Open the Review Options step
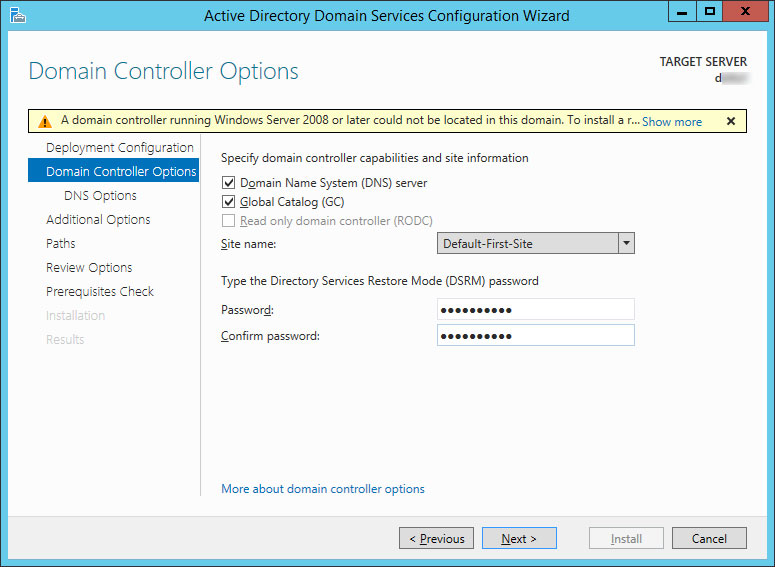Image resolution: width=775 pixels, height=567 pixels. point(89,267)
